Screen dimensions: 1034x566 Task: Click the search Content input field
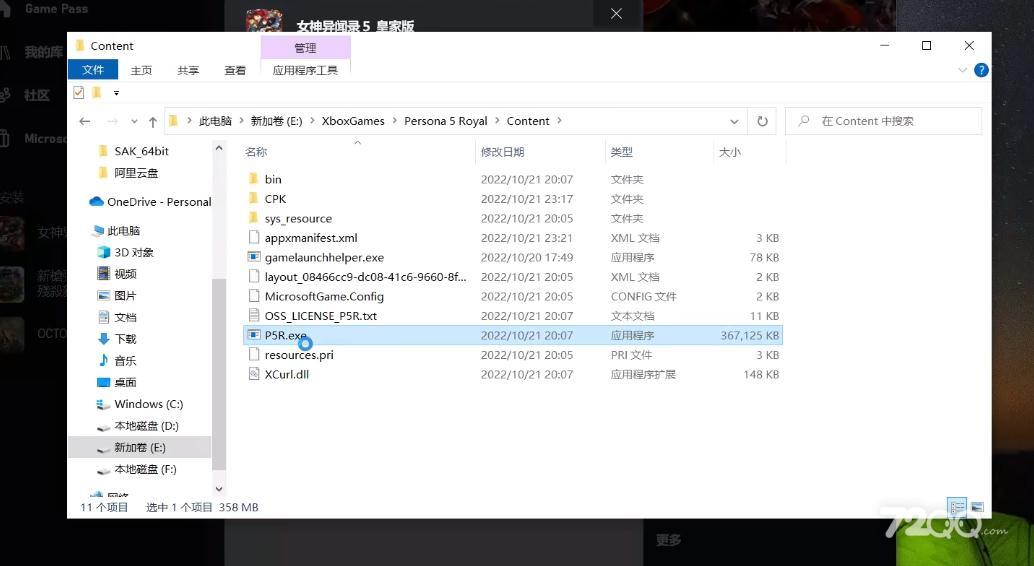pyautogui.click(x=883, y=121)
